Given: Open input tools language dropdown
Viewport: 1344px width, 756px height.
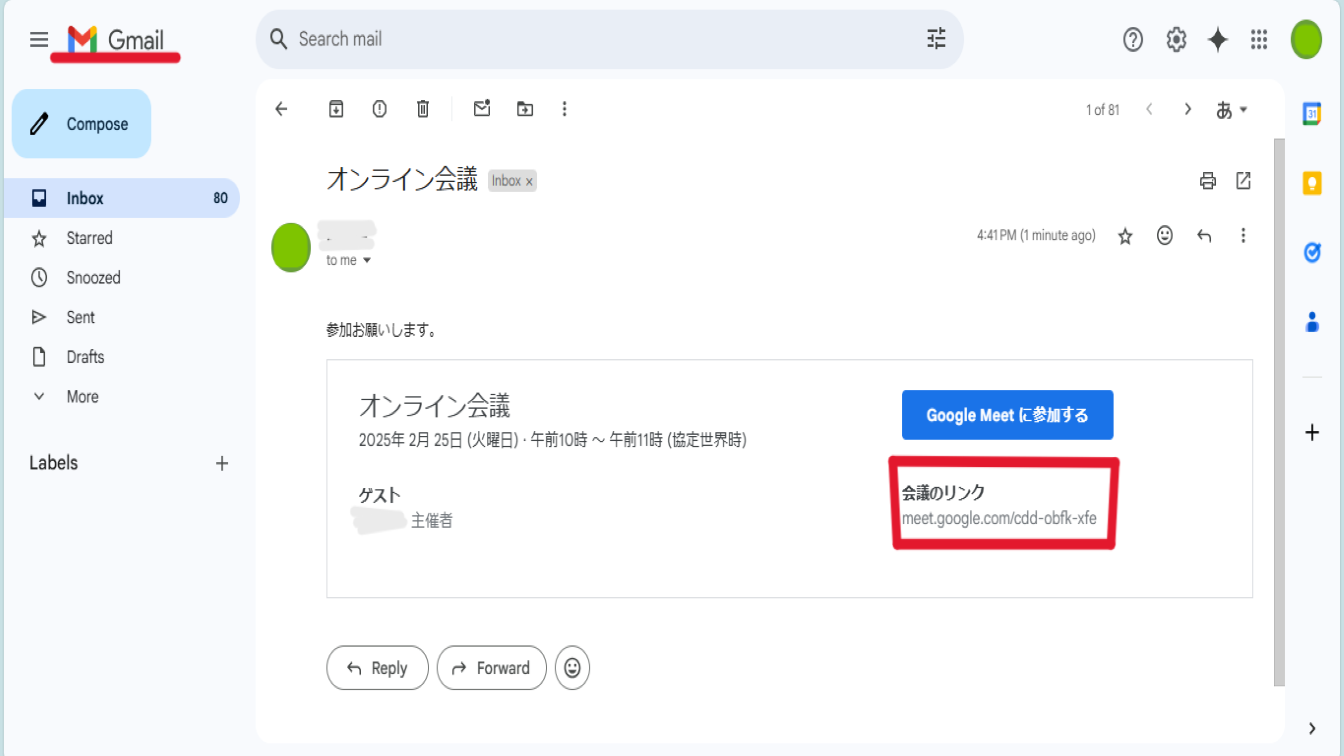Looking at the screenshot, I should coord(1232,110).
